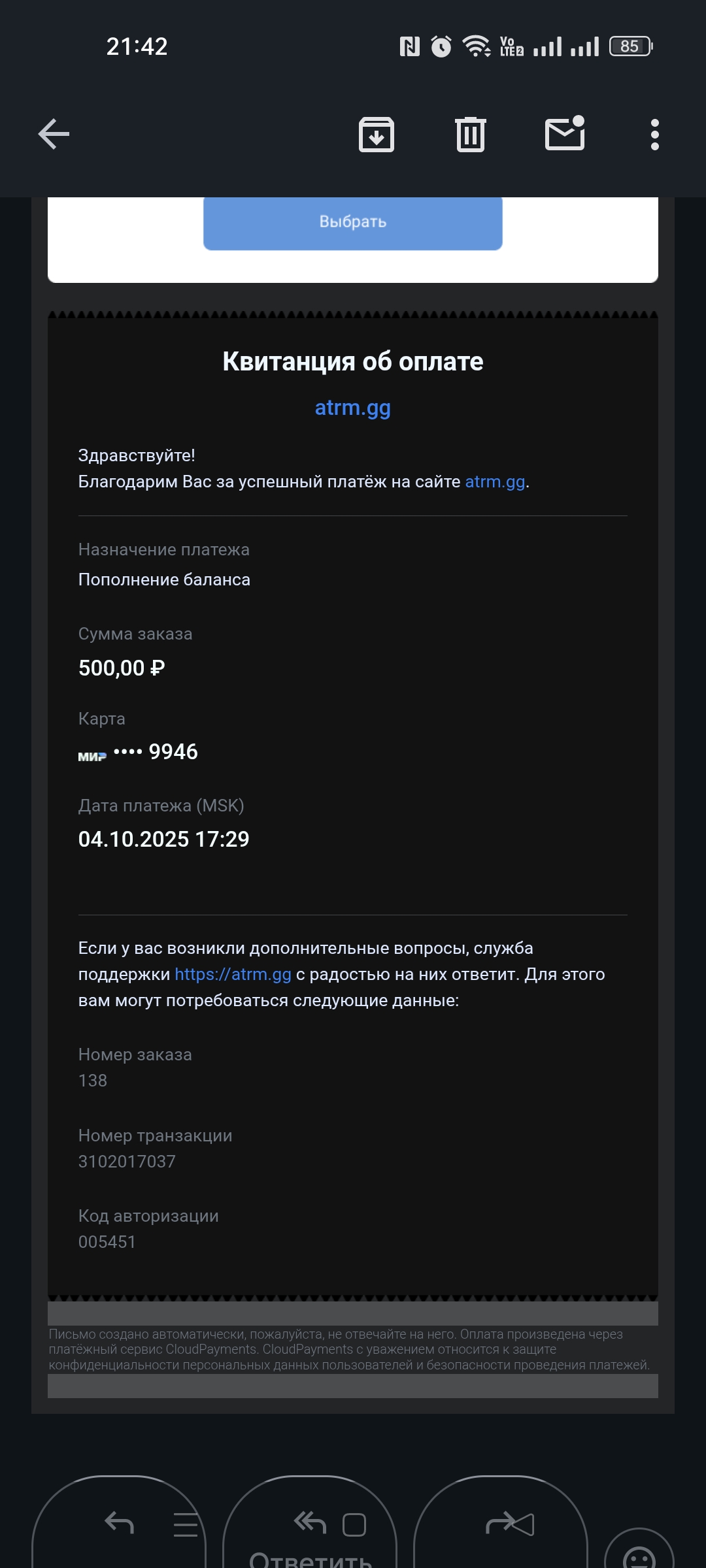
Task: Tap the battery level indicator showing 85
Action: 631,46
